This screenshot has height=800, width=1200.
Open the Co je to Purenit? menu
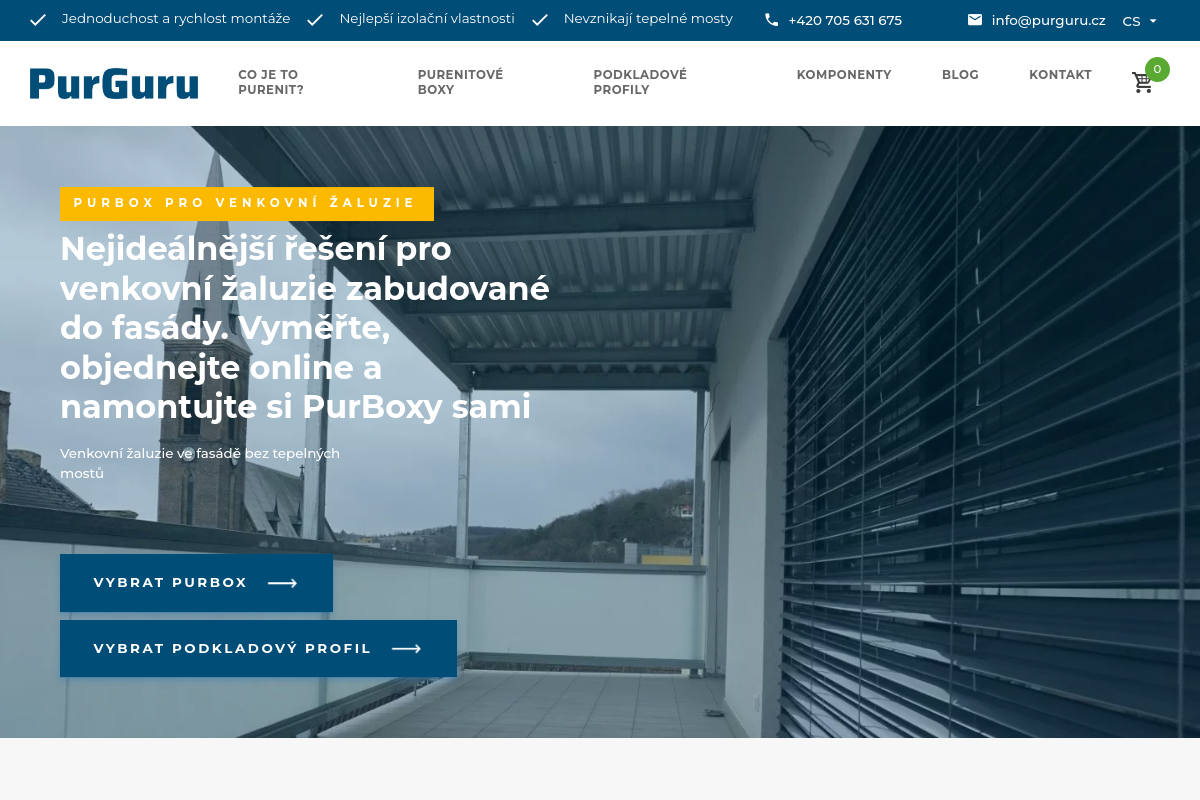tap(271, 82)
